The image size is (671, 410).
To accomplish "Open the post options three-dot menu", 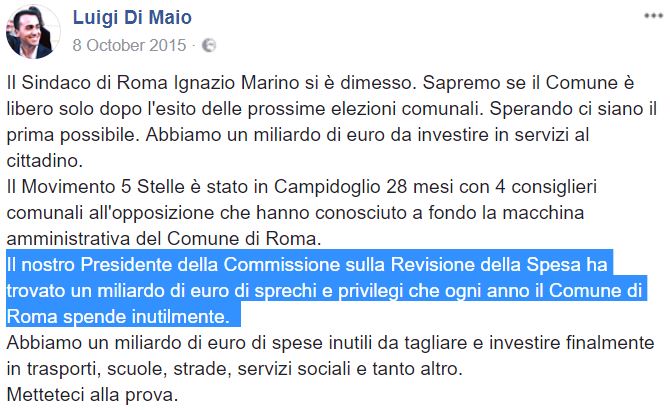I will (653, 16).
